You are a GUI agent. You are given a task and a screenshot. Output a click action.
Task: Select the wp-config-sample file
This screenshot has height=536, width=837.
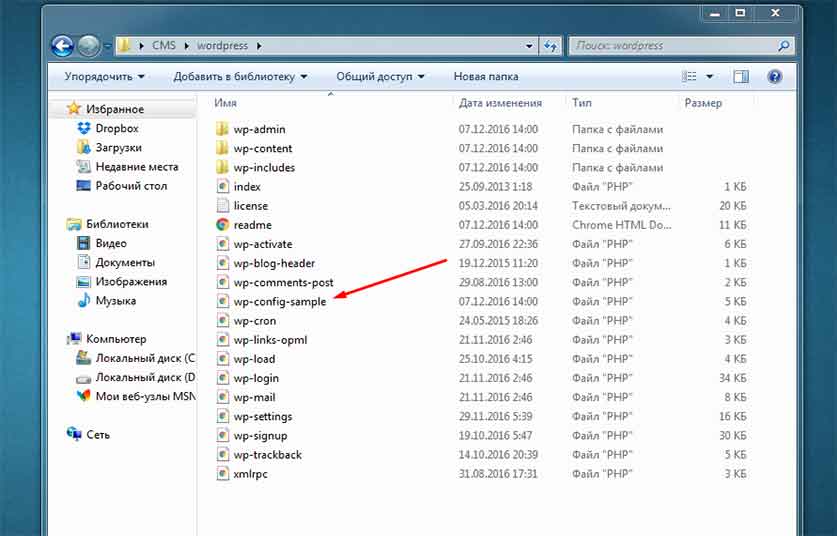coord(279,302)
